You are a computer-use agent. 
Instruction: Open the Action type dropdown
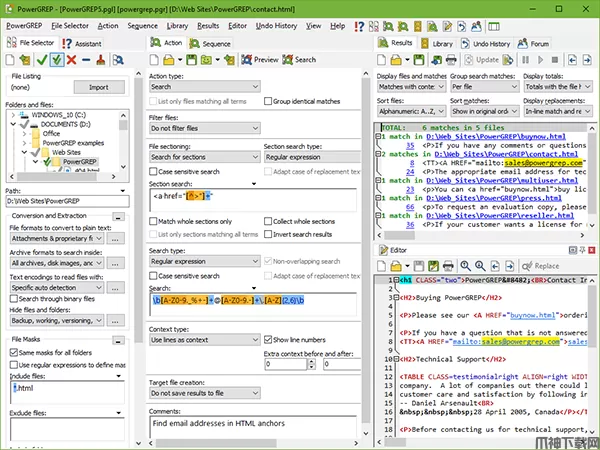point(202,87)
